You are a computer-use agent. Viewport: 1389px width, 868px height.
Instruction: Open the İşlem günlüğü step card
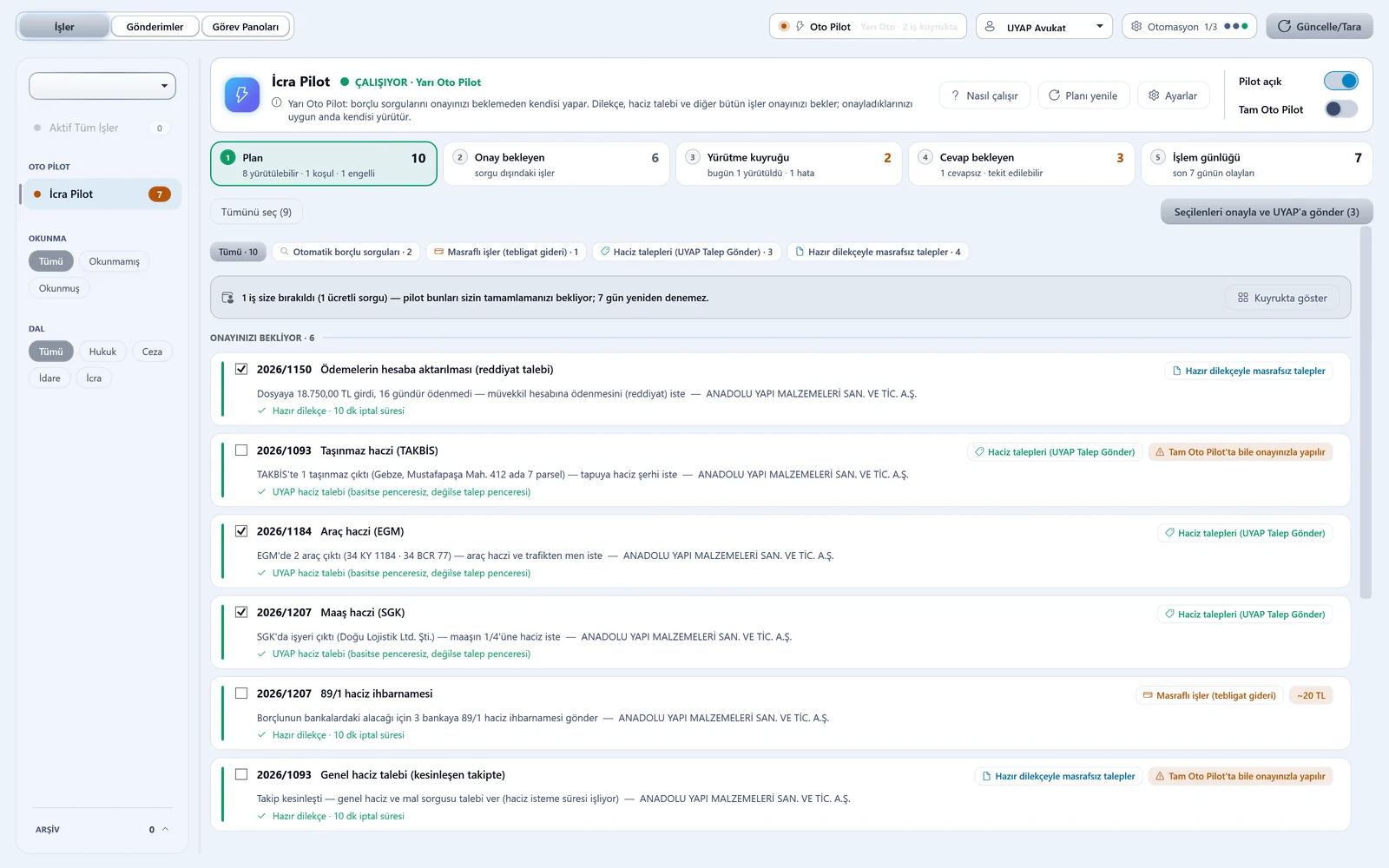point(1256,164)
